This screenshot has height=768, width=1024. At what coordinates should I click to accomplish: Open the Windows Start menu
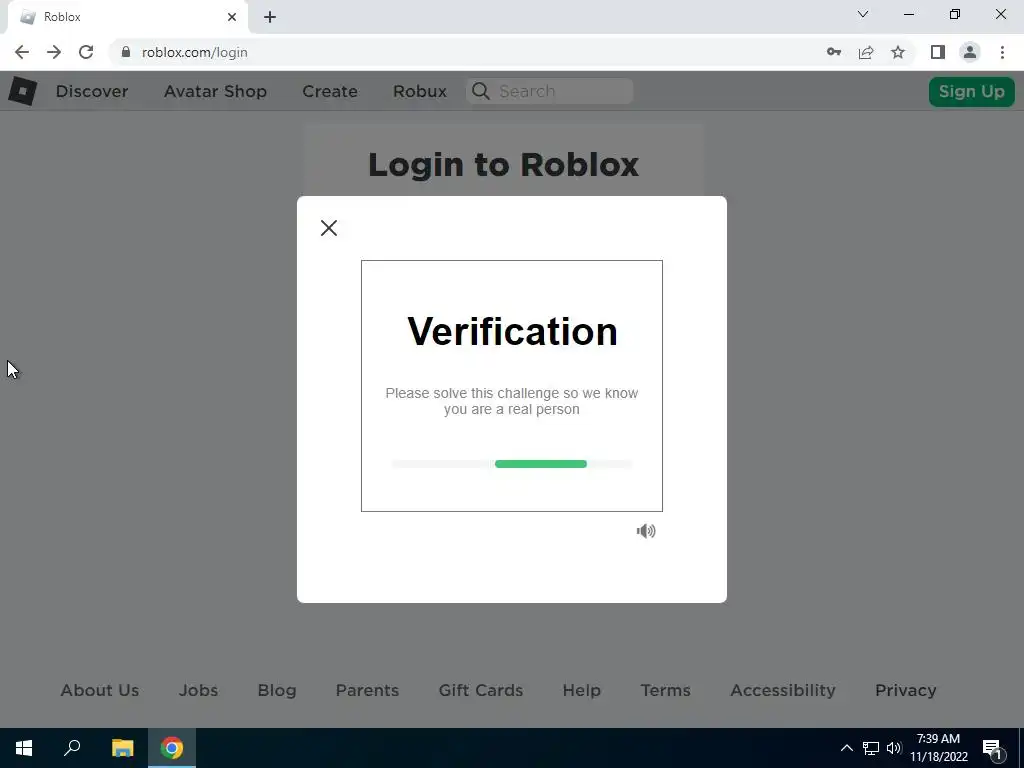coord(24,748)
